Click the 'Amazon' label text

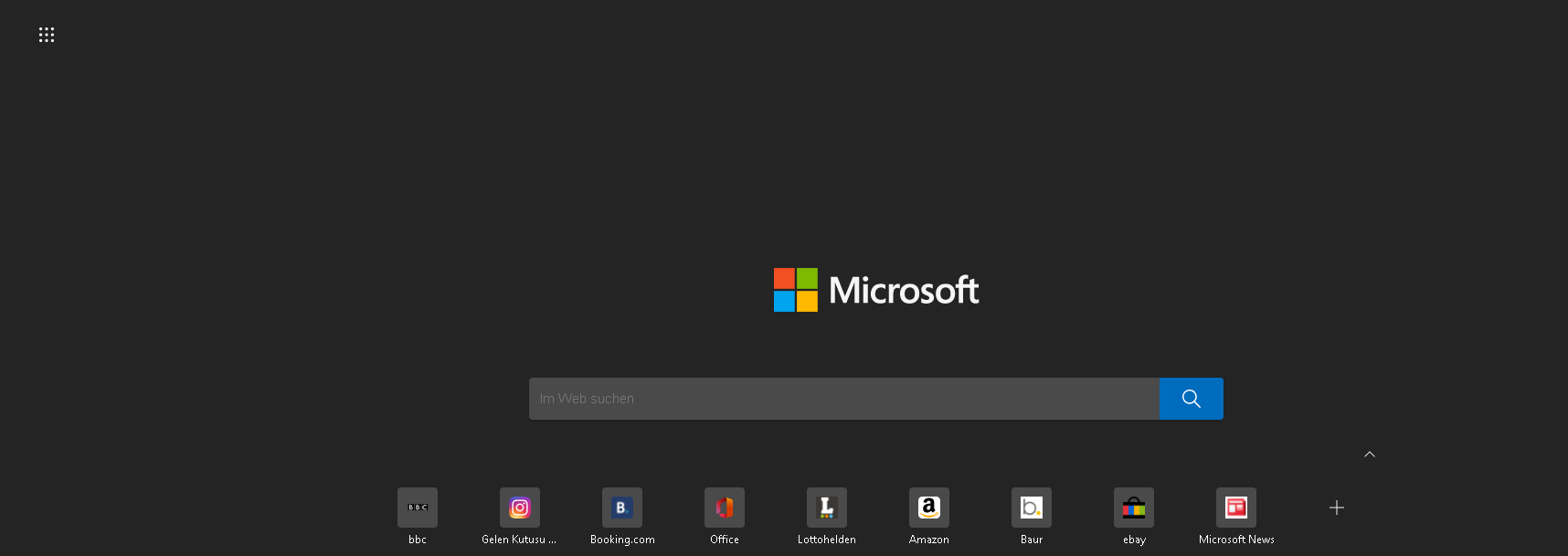pos(929,540)
